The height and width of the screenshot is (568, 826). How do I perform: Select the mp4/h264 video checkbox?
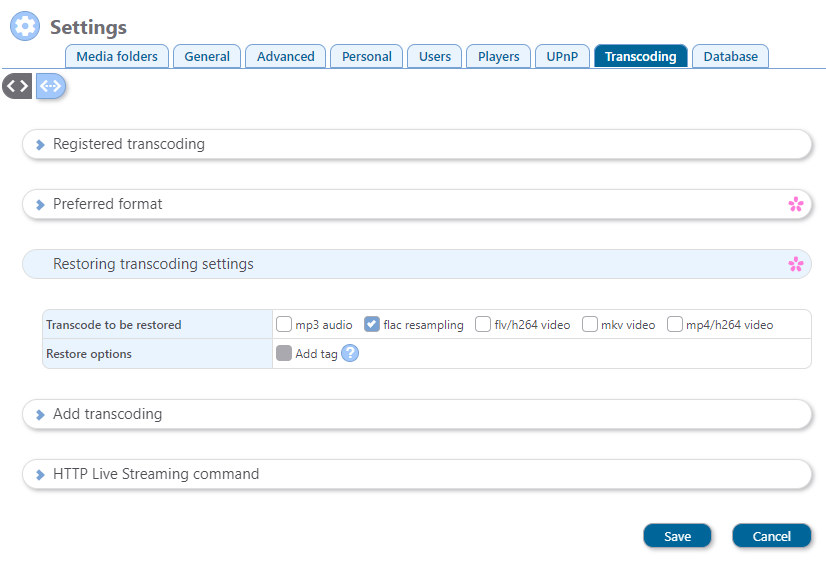pyautogui.click(x=675, y=324)
